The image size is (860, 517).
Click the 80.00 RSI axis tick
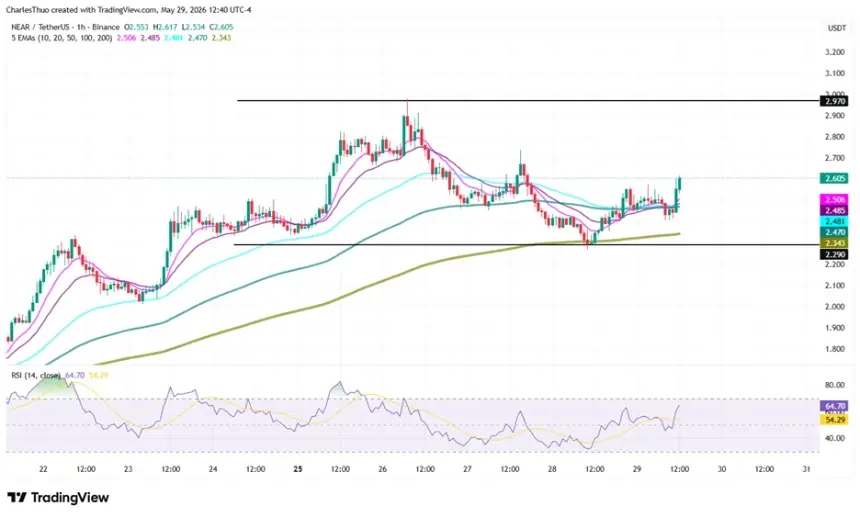[x=835, y=385]
